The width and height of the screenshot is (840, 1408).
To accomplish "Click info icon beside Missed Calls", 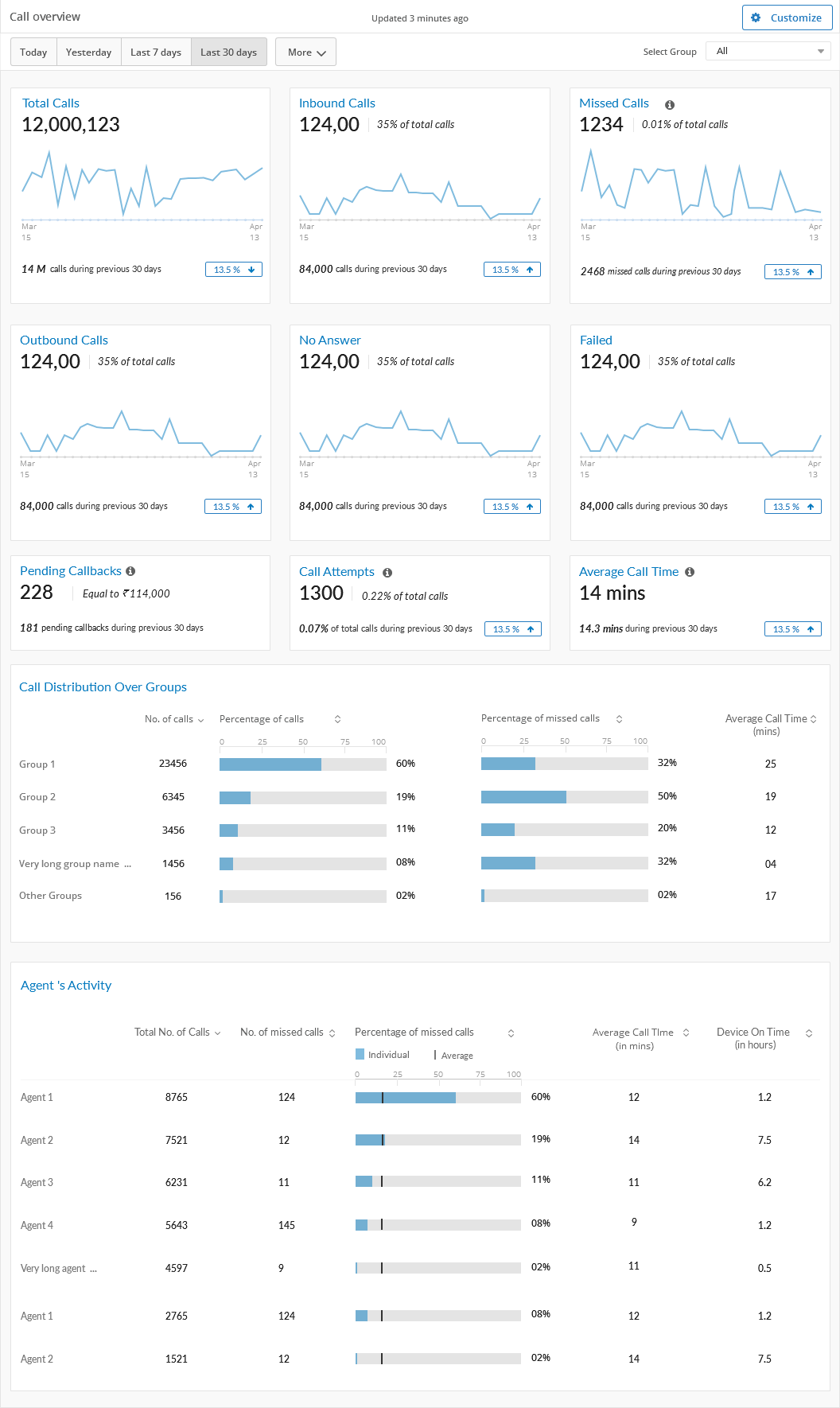I will pos(670,105).
